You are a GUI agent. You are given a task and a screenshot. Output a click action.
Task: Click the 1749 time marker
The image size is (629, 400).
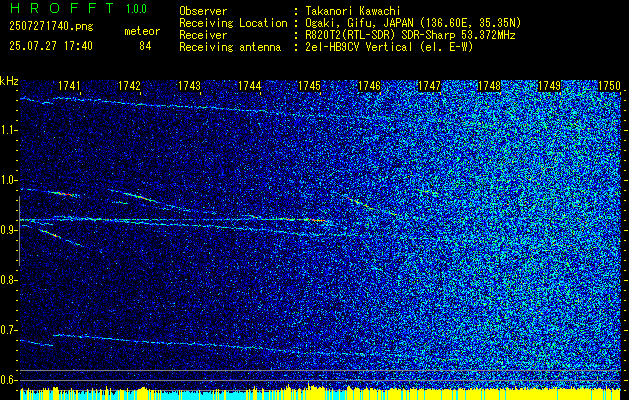[550, 86]
